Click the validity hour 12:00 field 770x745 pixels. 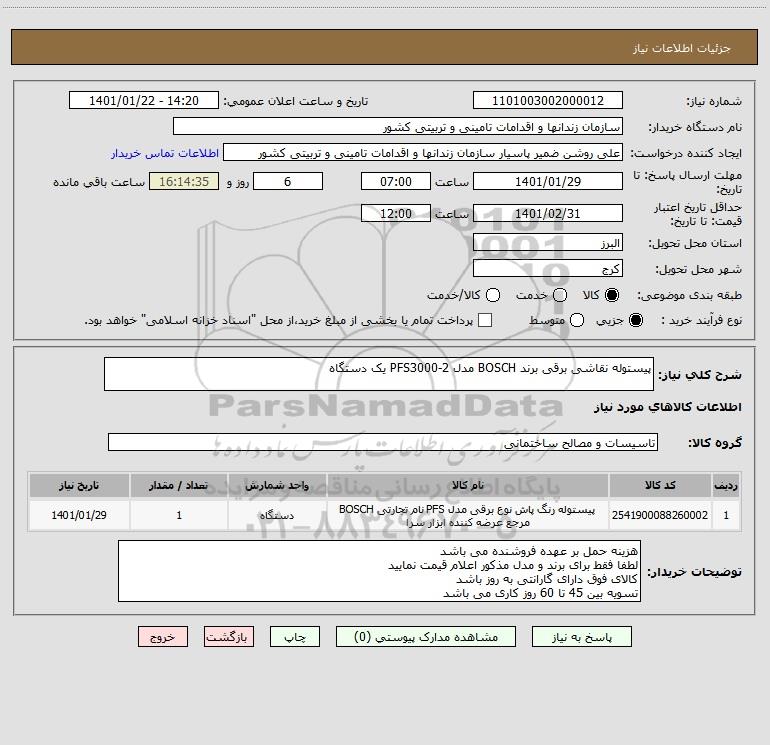click(x=396, y=213)
